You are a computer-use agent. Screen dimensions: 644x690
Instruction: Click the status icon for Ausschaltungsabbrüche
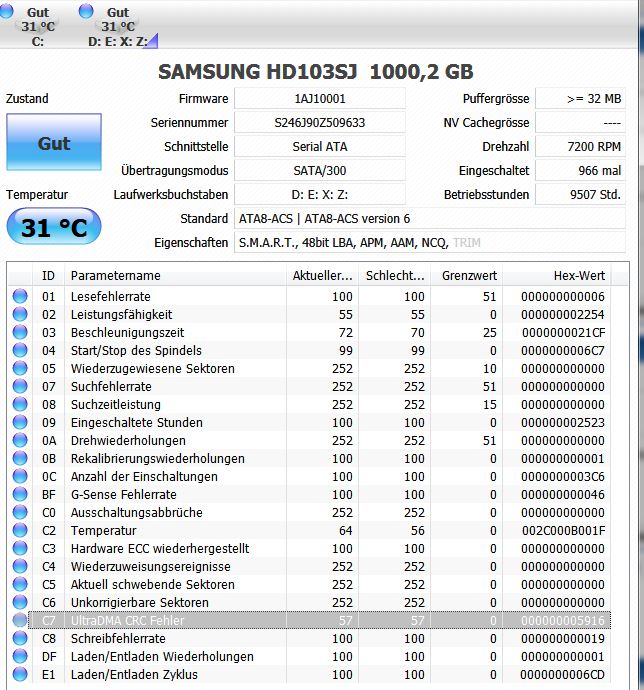pyautogui.click(x=20, y=512)
